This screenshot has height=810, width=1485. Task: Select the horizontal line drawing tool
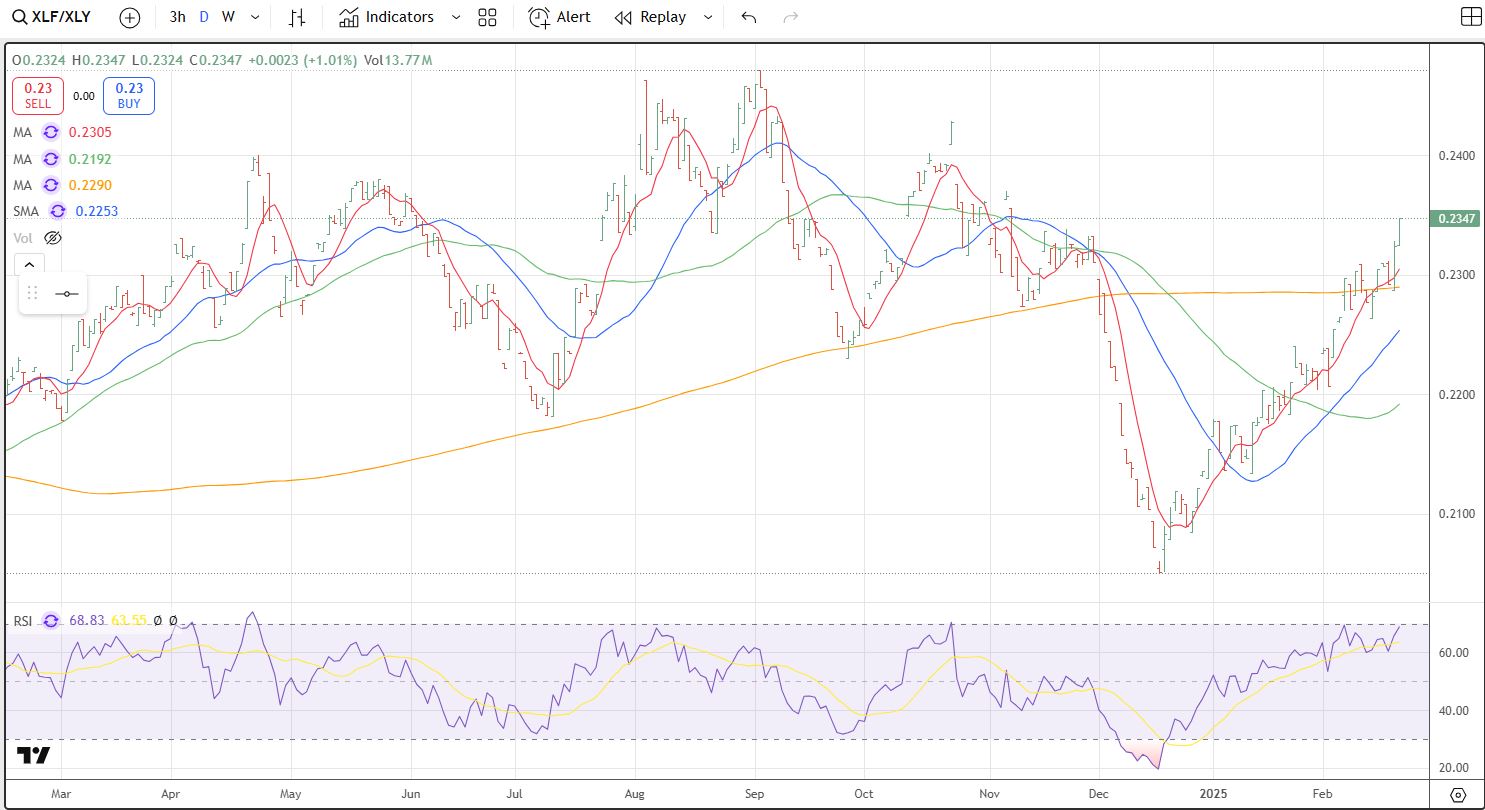point(67,293)
